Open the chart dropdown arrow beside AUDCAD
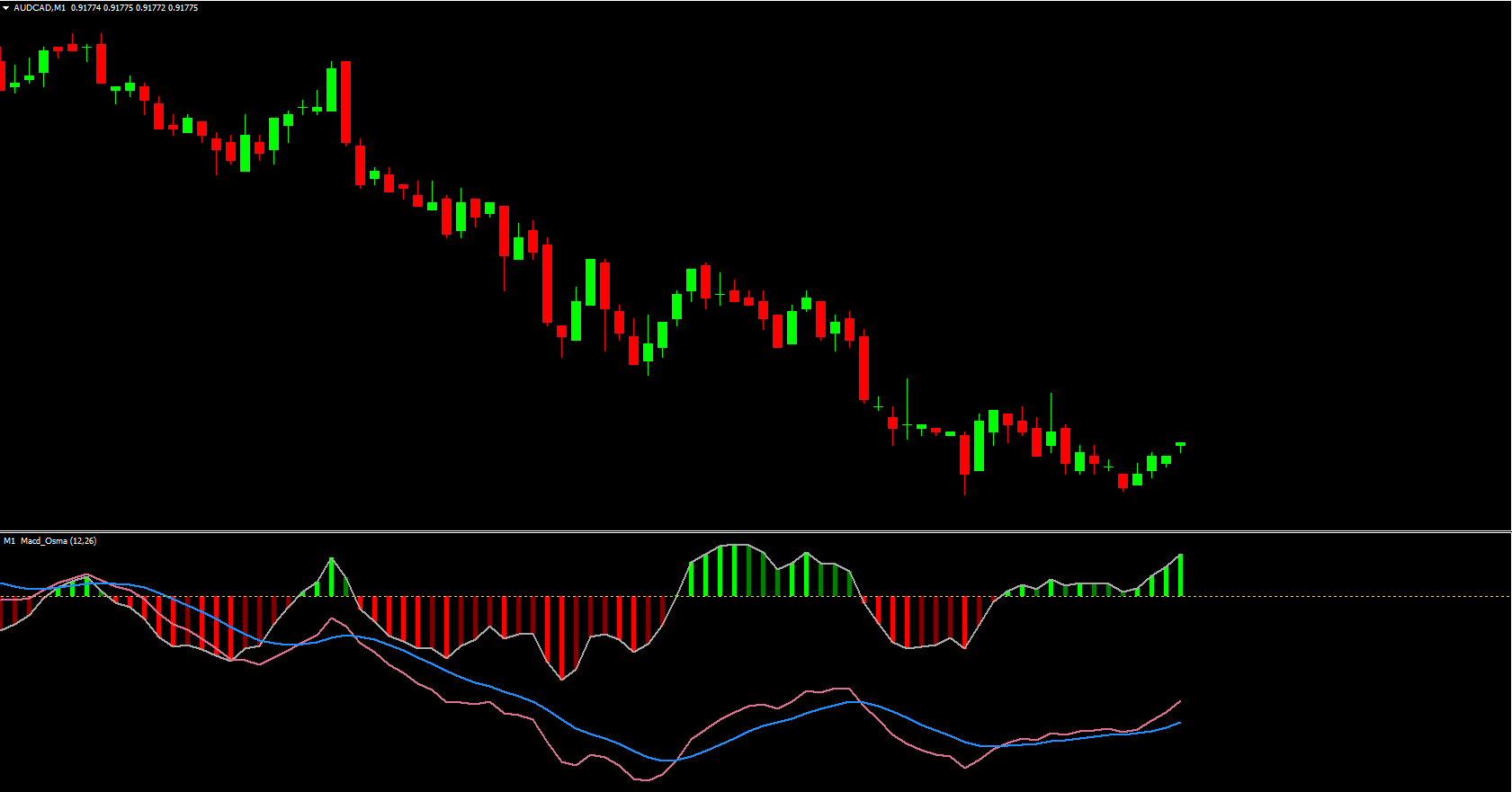Viewport: 1512px width, 792px height. [6, 8]
